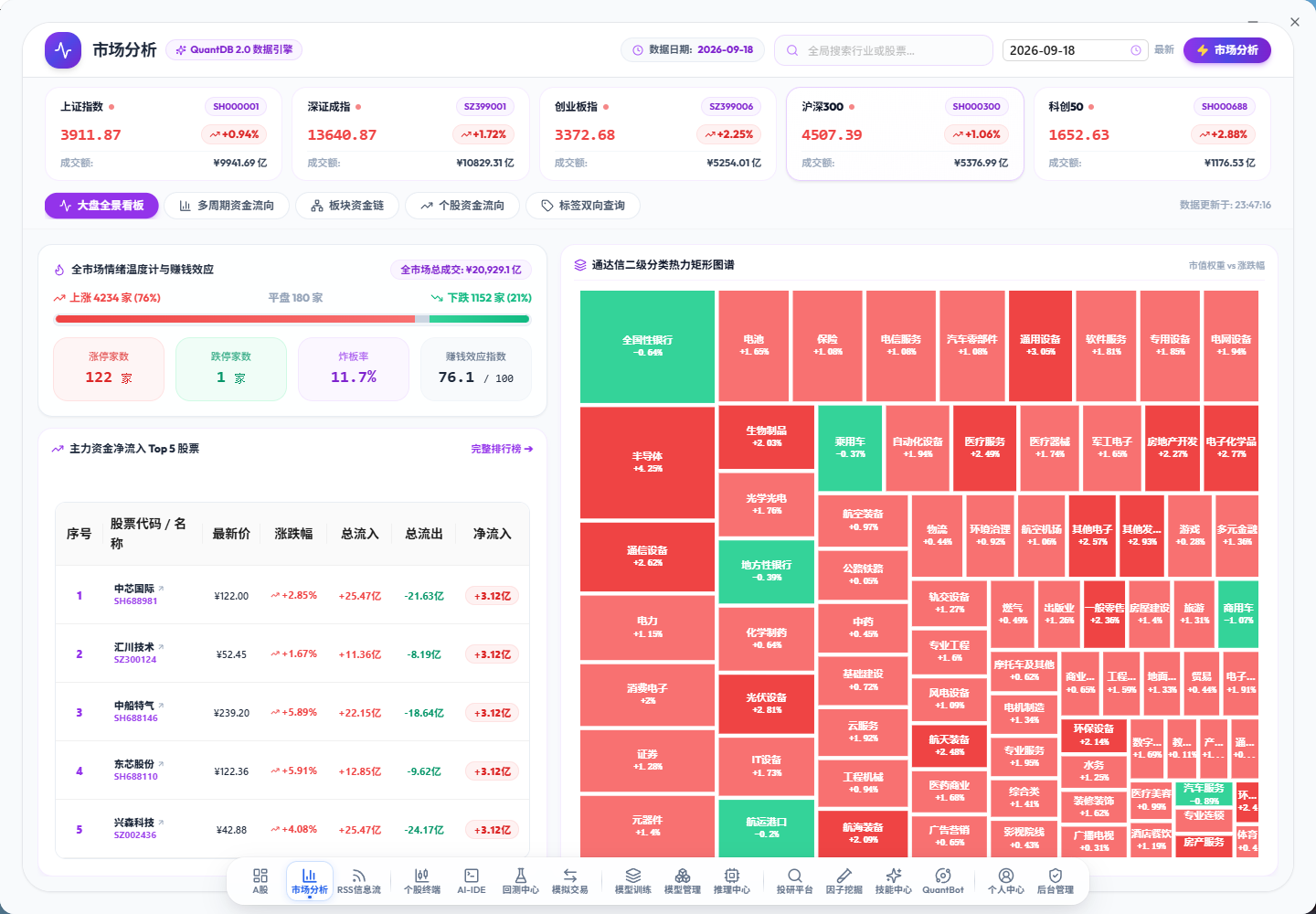Click the purple 市场分析 button at top right

(x=1227, y=50)
